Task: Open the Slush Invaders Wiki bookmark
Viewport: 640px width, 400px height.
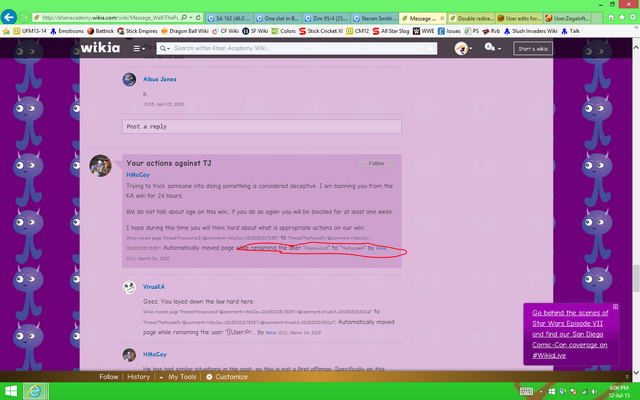Action: pos(530,31)
